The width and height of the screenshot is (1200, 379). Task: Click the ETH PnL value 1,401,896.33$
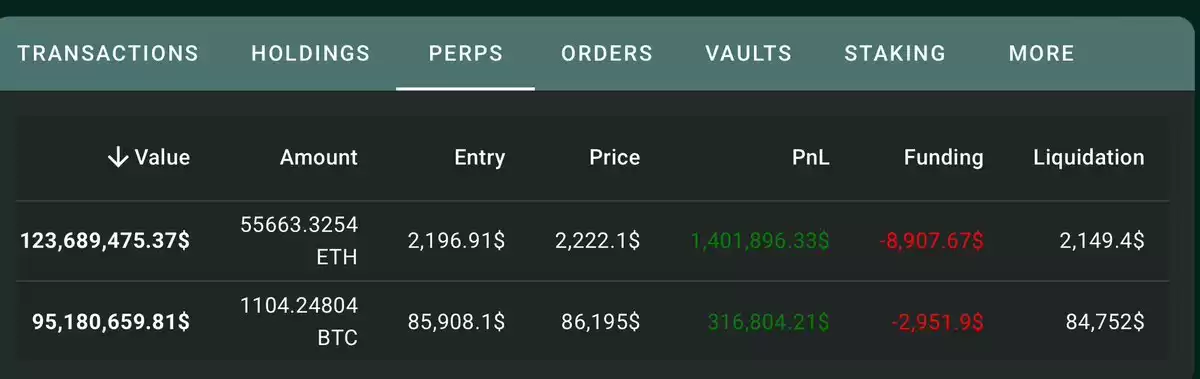(x=760, y=241)
